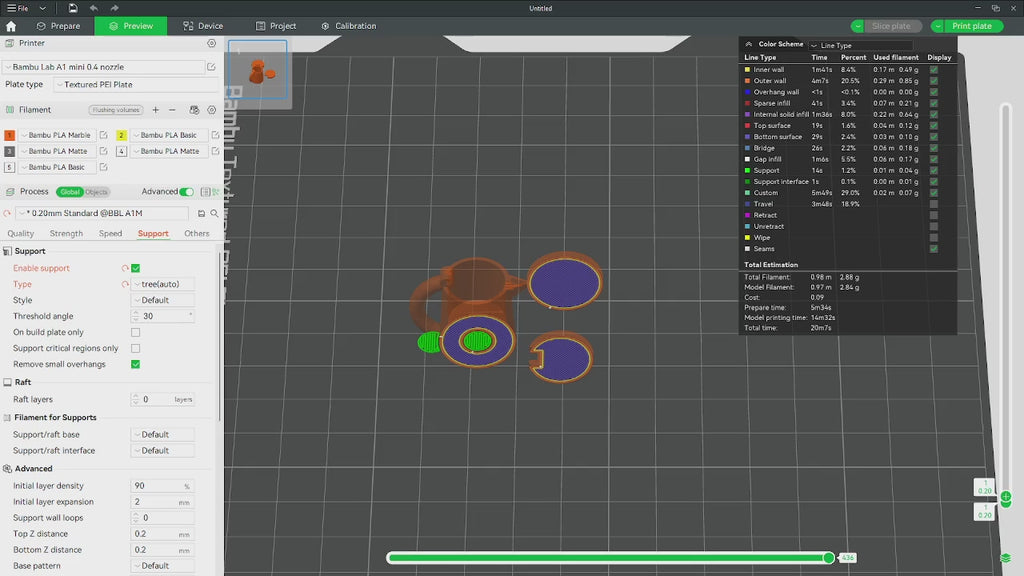Image resolution: width=1024 pixels, height=576 pixels.
Task: Edit filament 2 Bambu PLA Basic preset
Action: pyautogui.click(x=216, y=135)
